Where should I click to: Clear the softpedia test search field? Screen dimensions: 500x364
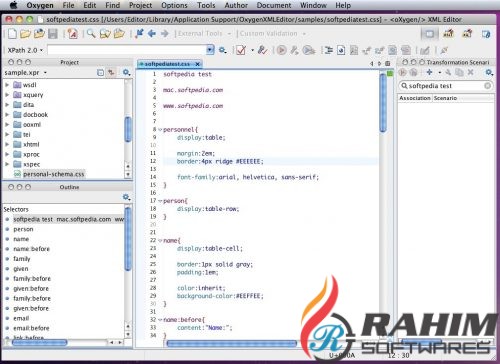click(x=487, y=86)
